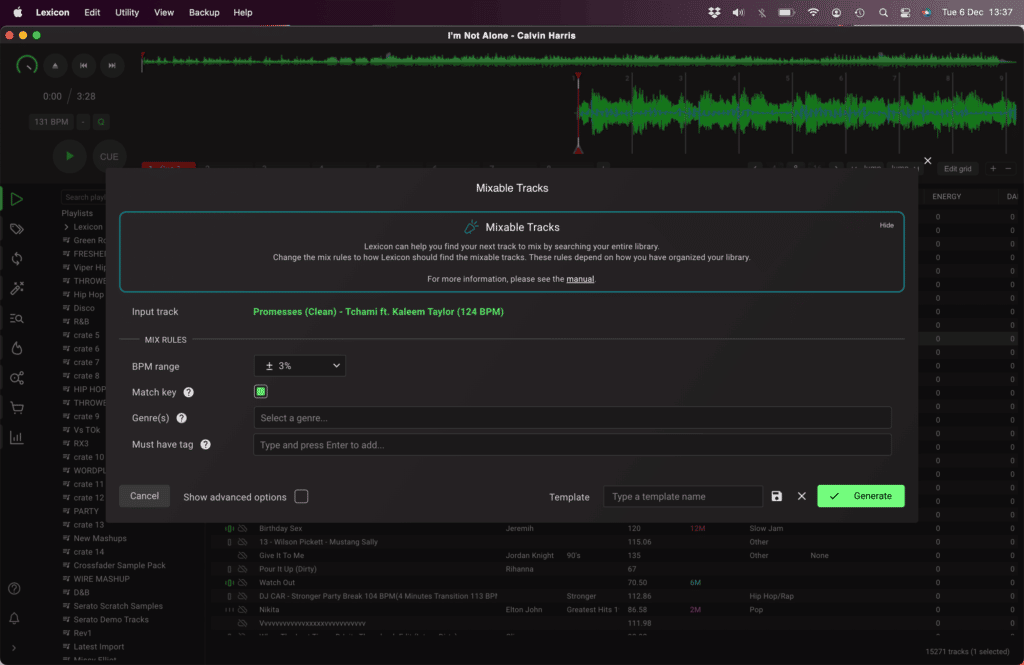Click the Template name input field
Image resolution: width=1024 pixels, height=665 pixels.
click(x=683, y=496)
